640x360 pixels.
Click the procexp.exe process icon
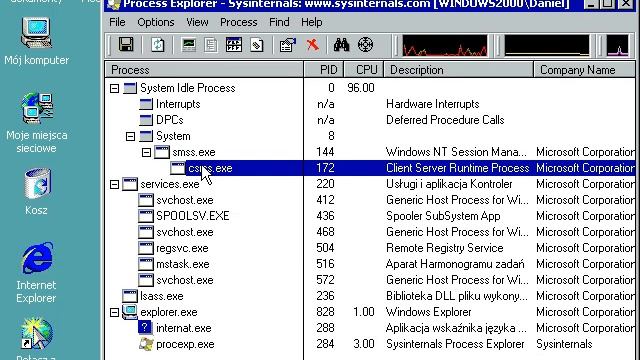pyautogui.click(x=146, y=344)
